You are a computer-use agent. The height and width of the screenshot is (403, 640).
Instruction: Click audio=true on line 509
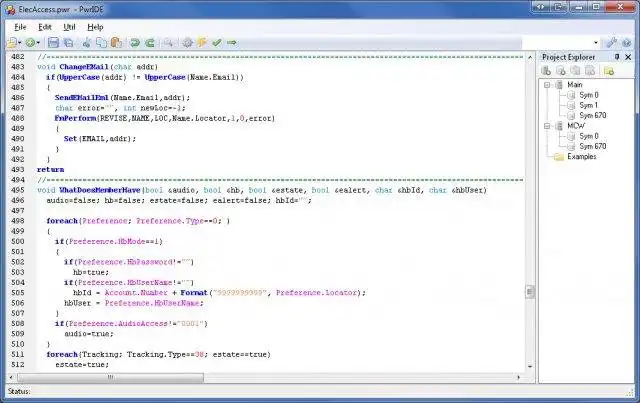(89, 334)
